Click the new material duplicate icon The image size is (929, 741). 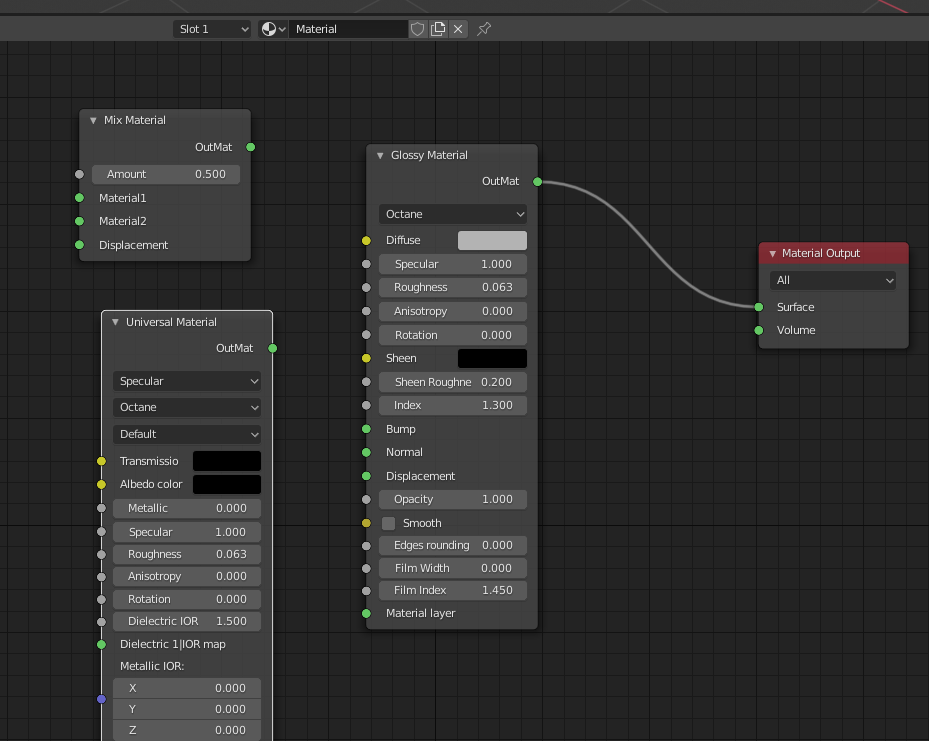point(438,29)
